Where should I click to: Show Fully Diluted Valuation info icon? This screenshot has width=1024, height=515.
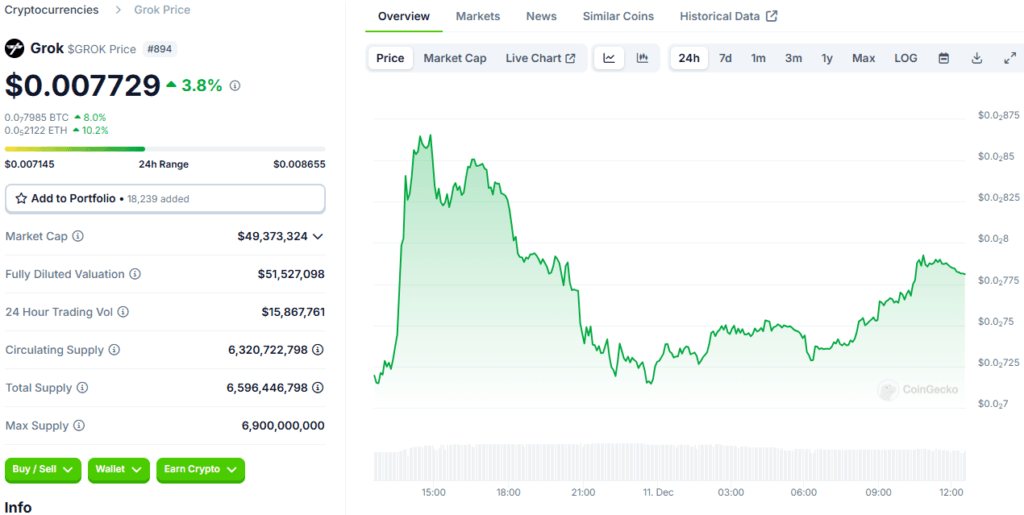(135, 274)
